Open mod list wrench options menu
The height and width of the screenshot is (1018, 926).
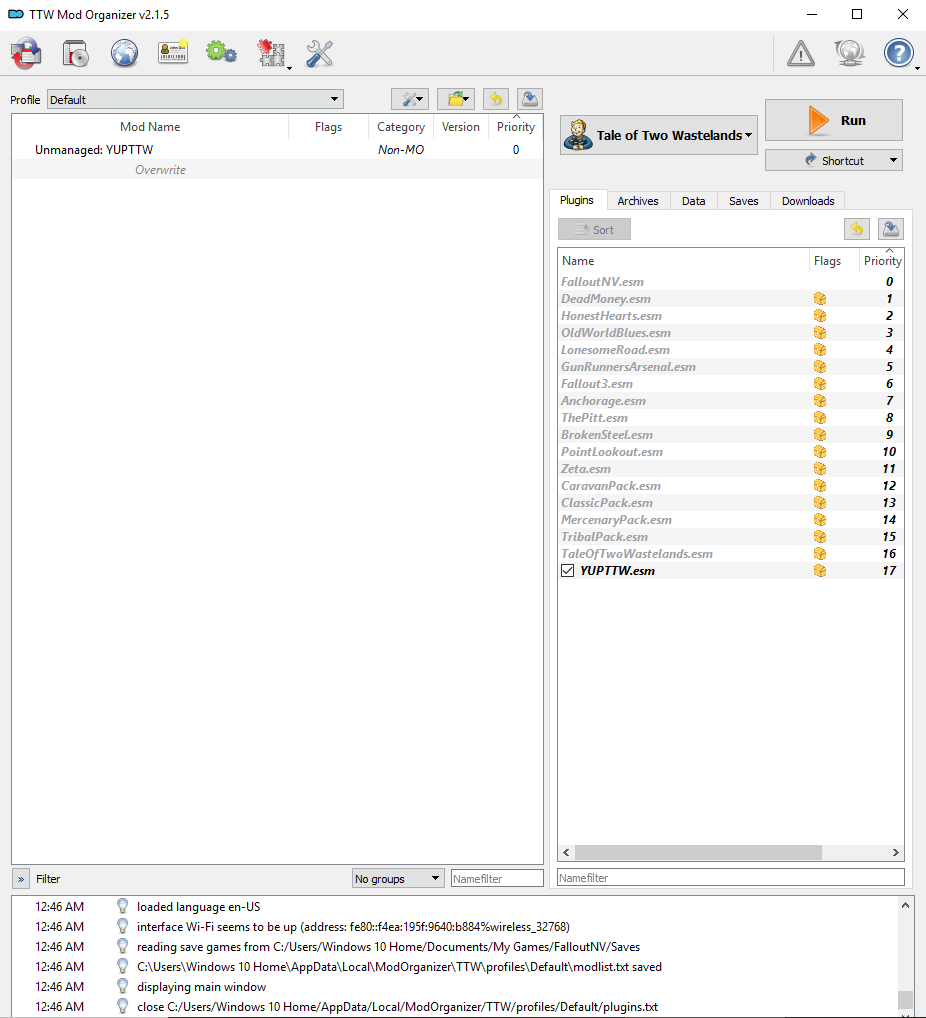(410, 99)
